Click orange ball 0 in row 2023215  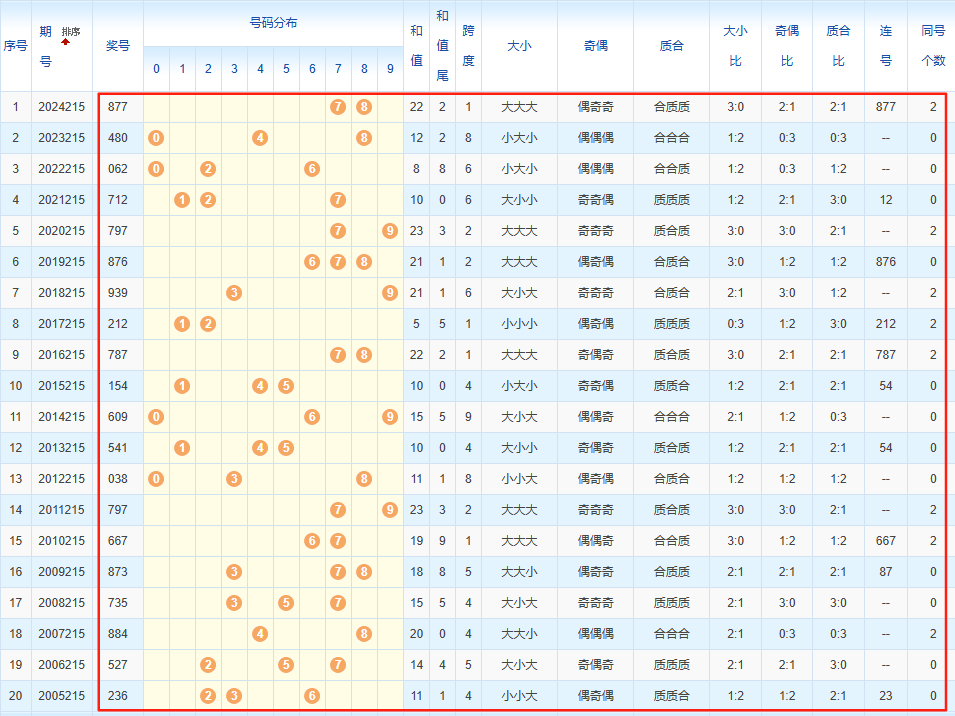point(156,138)
